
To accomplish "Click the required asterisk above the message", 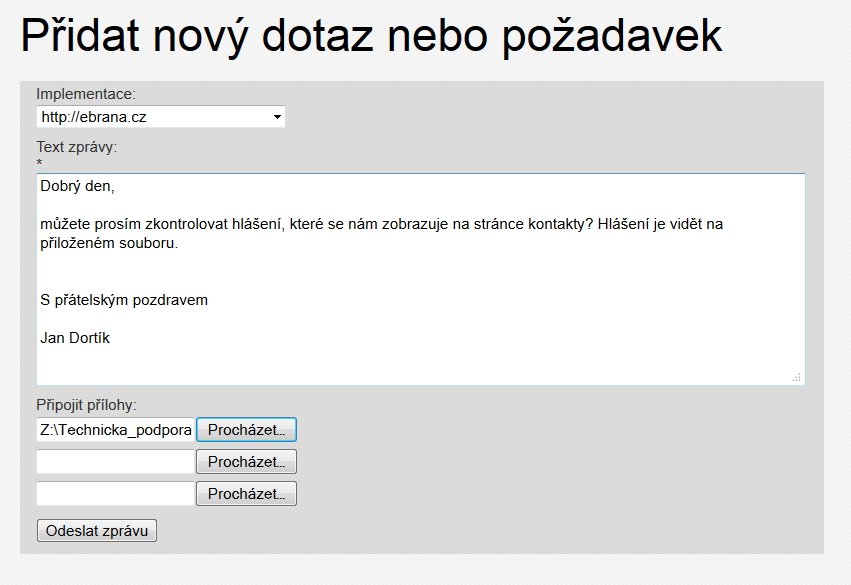I will (39, 163).
